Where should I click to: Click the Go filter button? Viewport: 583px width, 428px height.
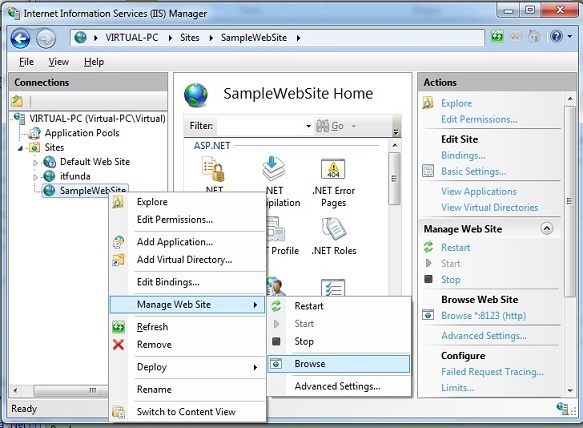(330, 126)
